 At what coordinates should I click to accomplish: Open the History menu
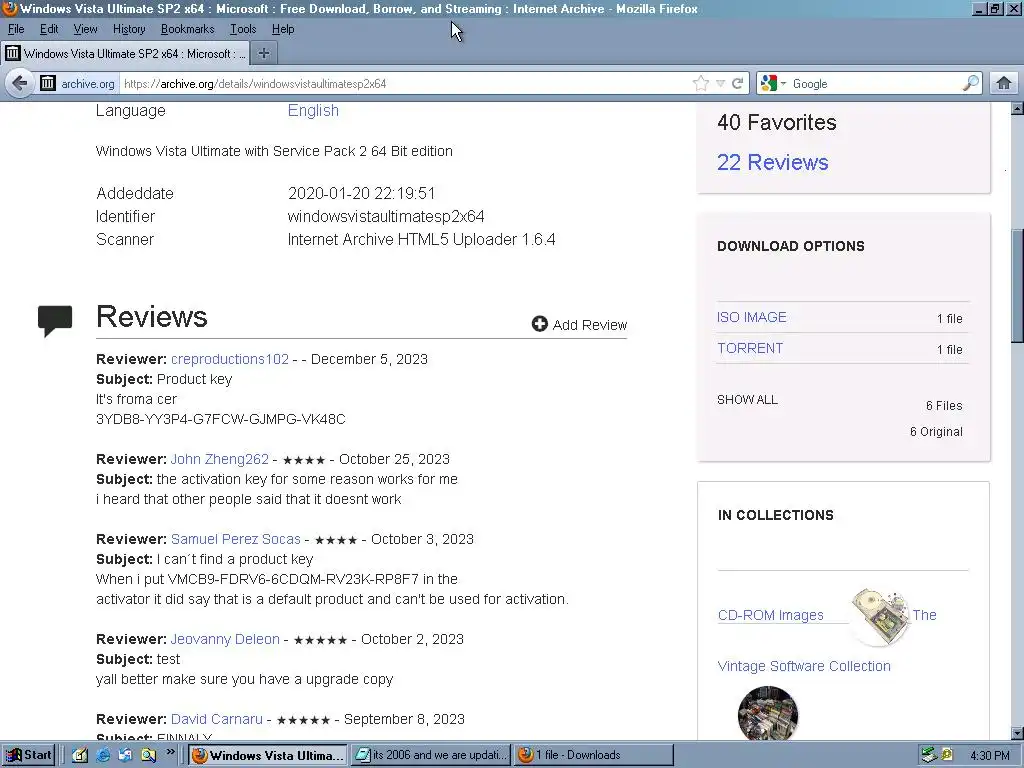pos(129,29)
